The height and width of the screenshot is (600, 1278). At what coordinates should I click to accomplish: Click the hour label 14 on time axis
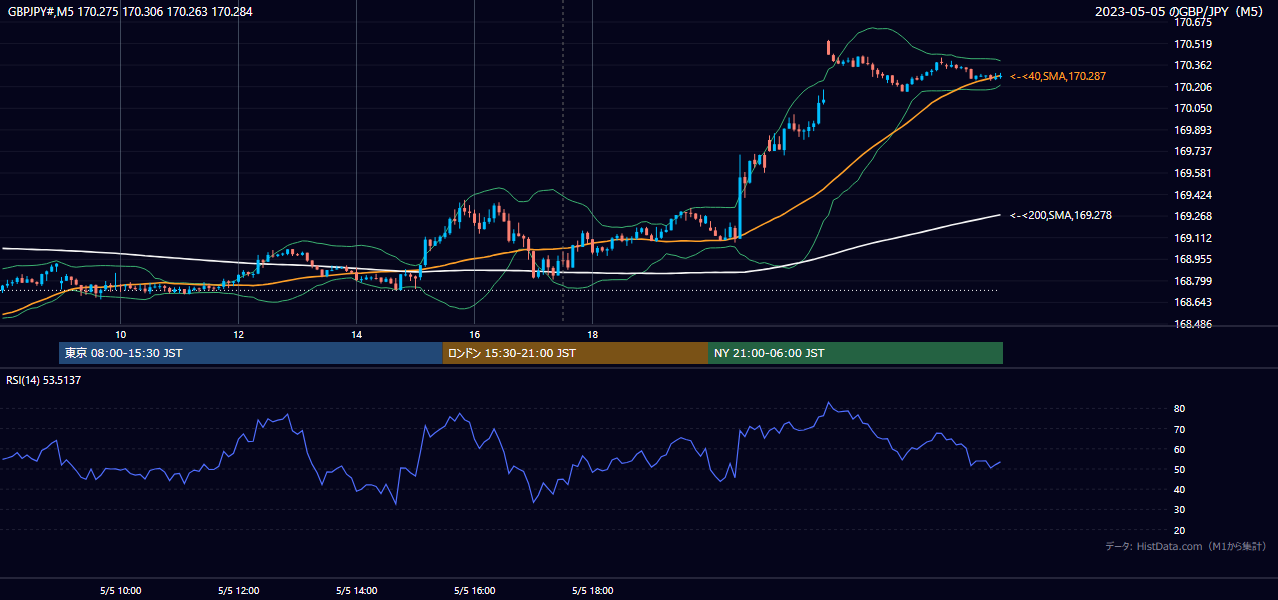point(356,334)
